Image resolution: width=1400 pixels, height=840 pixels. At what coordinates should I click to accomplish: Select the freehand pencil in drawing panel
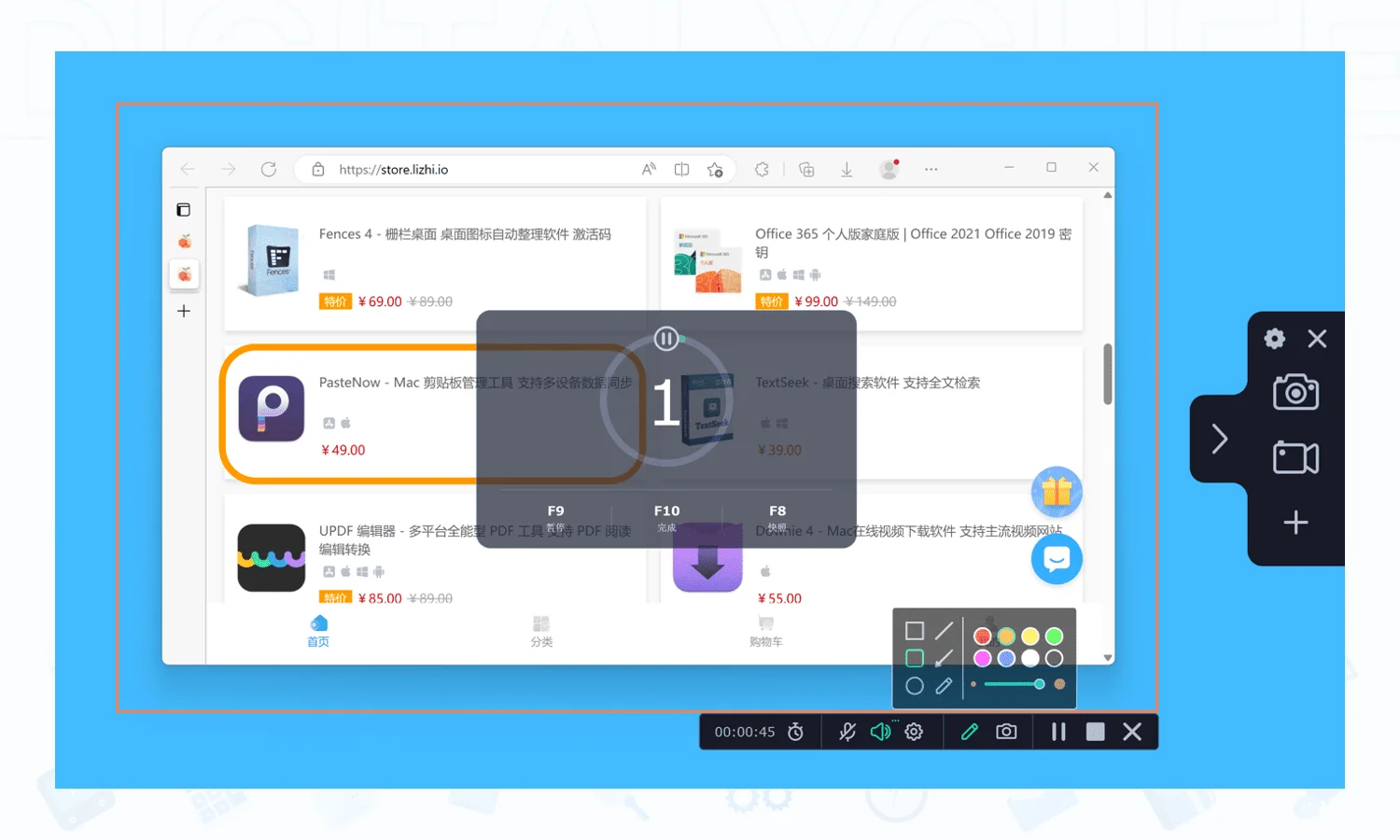(x=945, y=686)
